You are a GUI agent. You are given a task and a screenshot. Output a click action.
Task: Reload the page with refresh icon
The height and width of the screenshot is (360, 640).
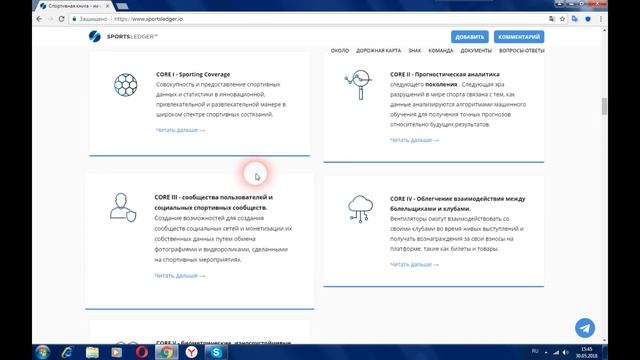[x=62, y=19]
